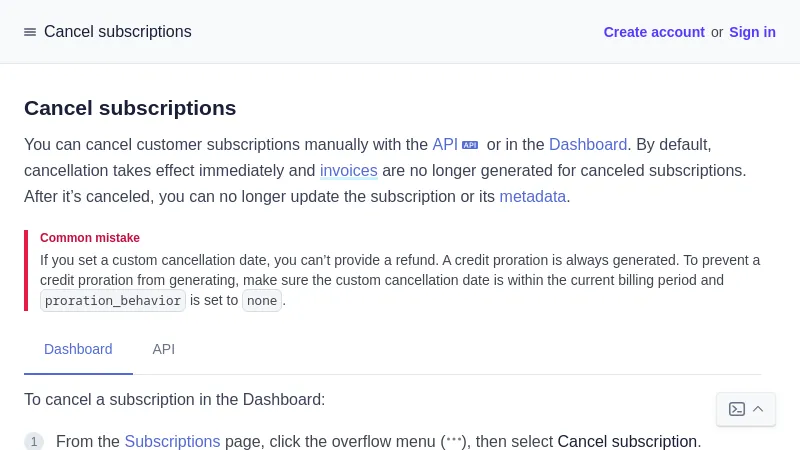
Task: Click the Create account link
Action: click(654, 32)
